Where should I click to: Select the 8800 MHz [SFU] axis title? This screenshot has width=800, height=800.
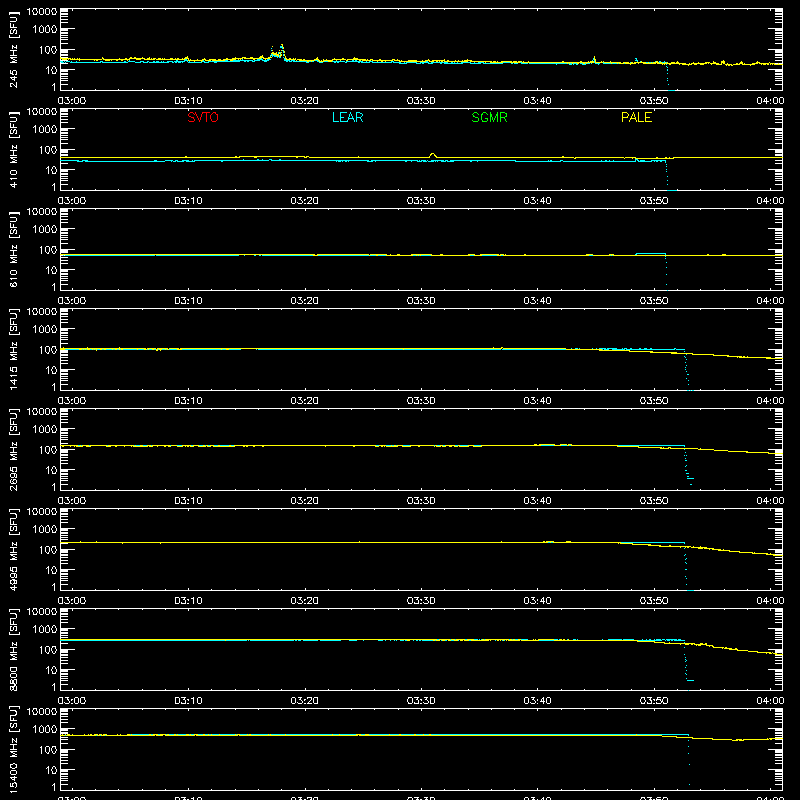click(x=14, y=649)
